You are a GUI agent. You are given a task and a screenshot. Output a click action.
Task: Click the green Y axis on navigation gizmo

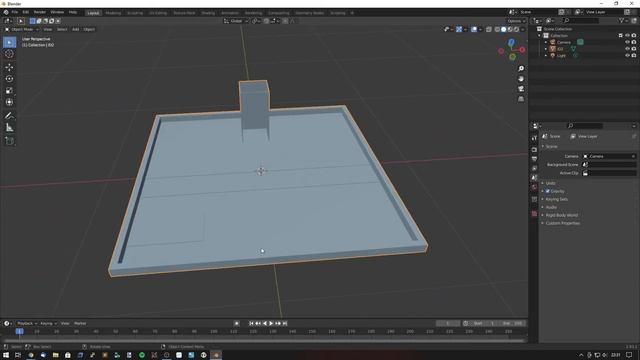pyautogui.click(x=512, y=57)
